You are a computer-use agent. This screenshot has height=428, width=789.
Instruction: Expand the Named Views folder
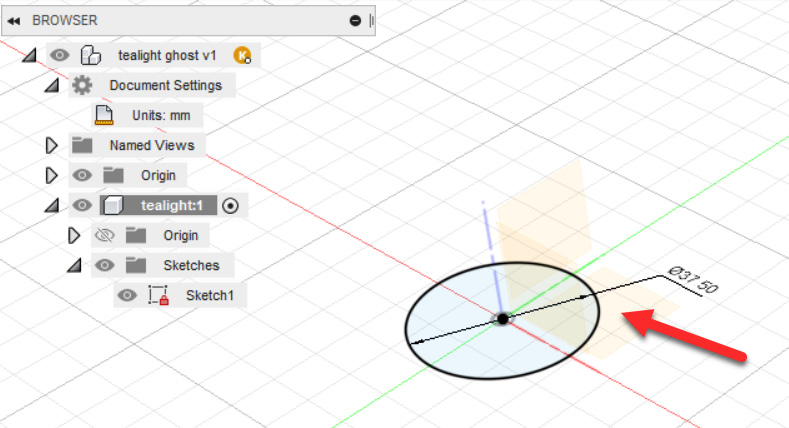[51, 145]
